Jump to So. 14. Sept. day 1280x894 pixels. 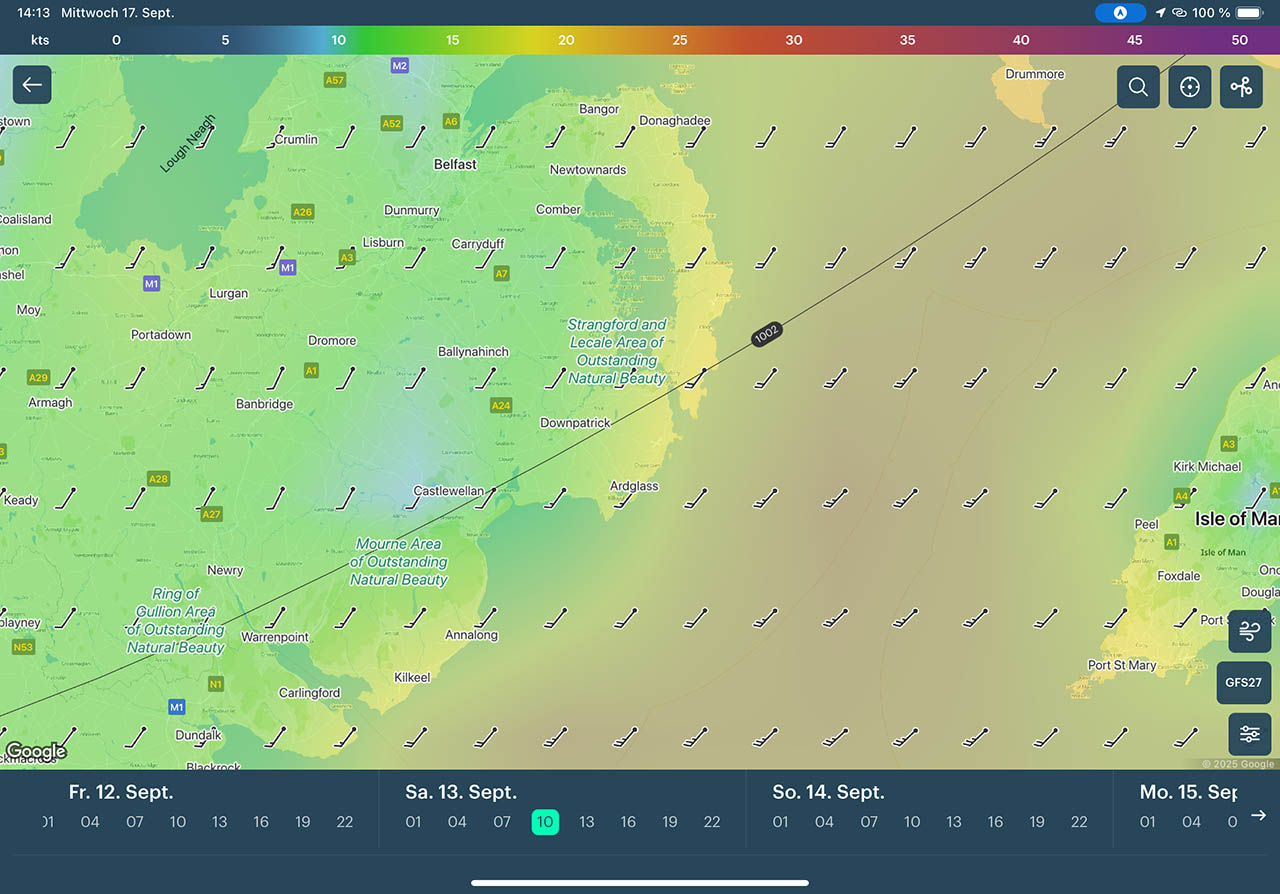click(828, 792)
